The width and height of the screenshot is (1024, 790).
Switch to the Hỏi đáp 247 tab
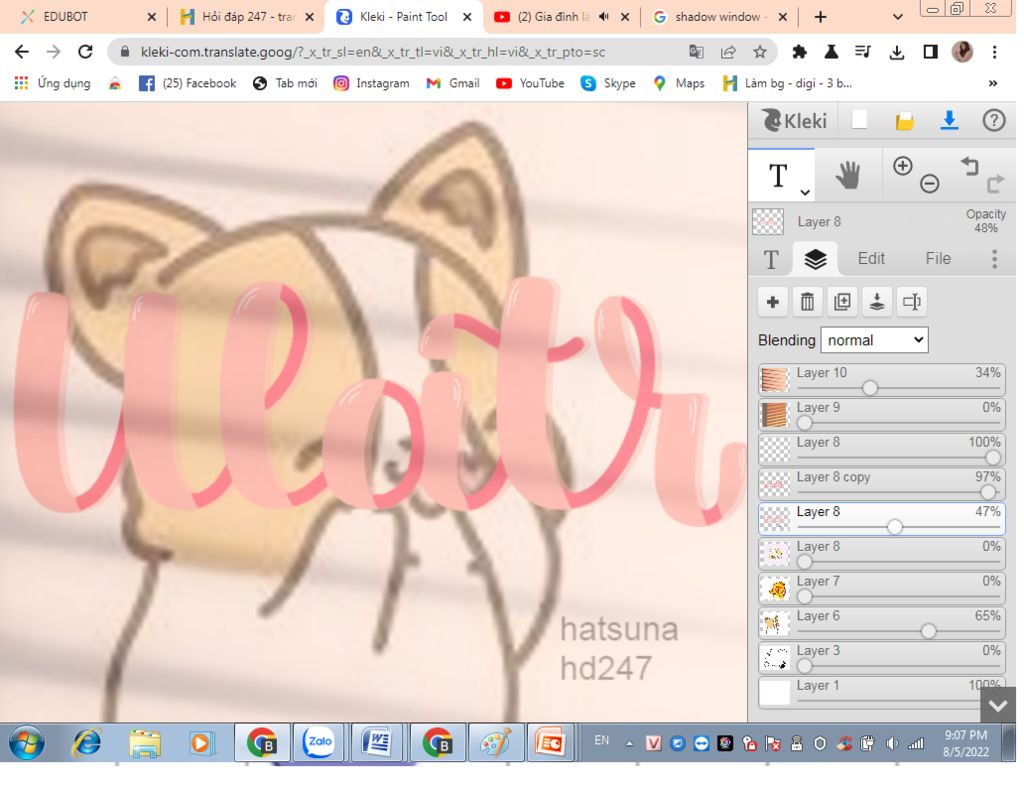point(248,17)
